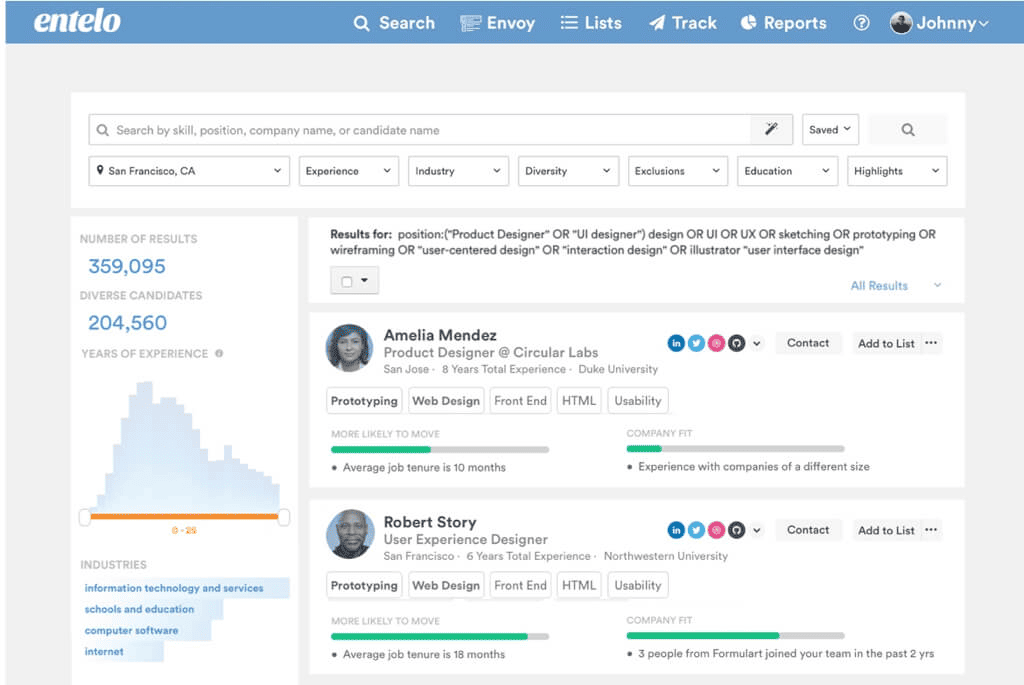Viewport: 1024px width, 685px height.
Task: Open Amelia Mendez's Twitter profile icon
Action: tap(696, 343)
